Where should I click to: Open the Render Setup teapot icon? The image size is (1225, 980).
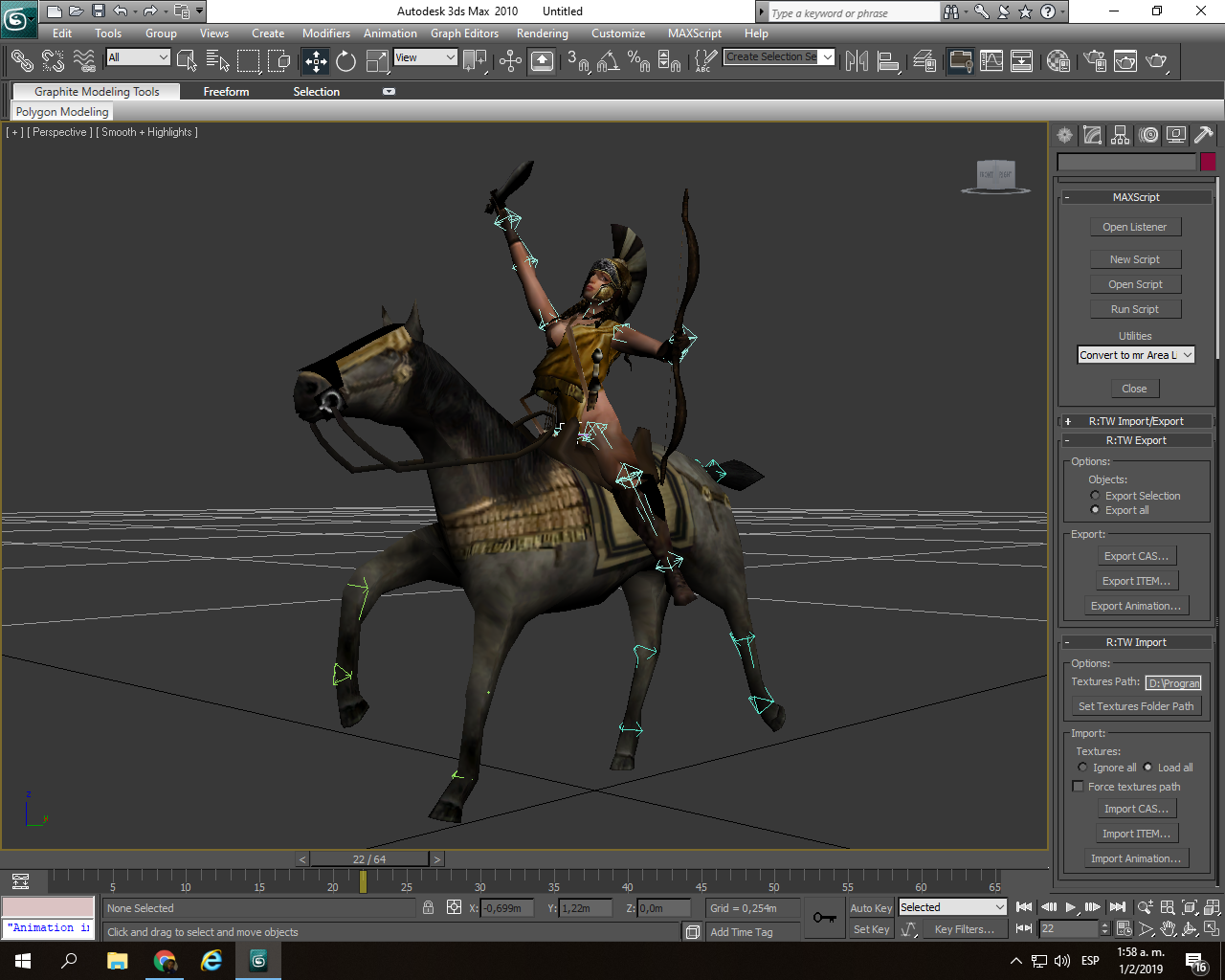pyautogui.click(x=1095, y=61)
